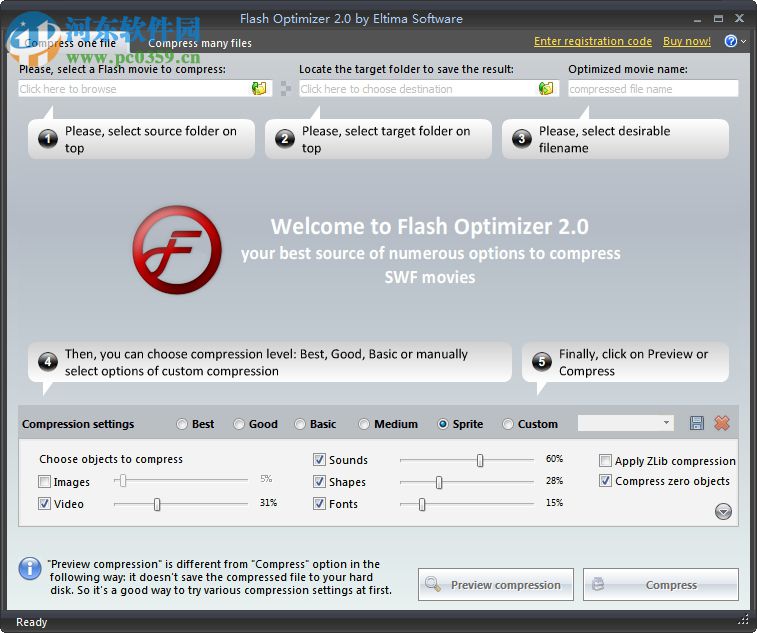Viewport: 757px width, 633px height.
Task: Click the Video 31% value label
Action: (268, 503)
